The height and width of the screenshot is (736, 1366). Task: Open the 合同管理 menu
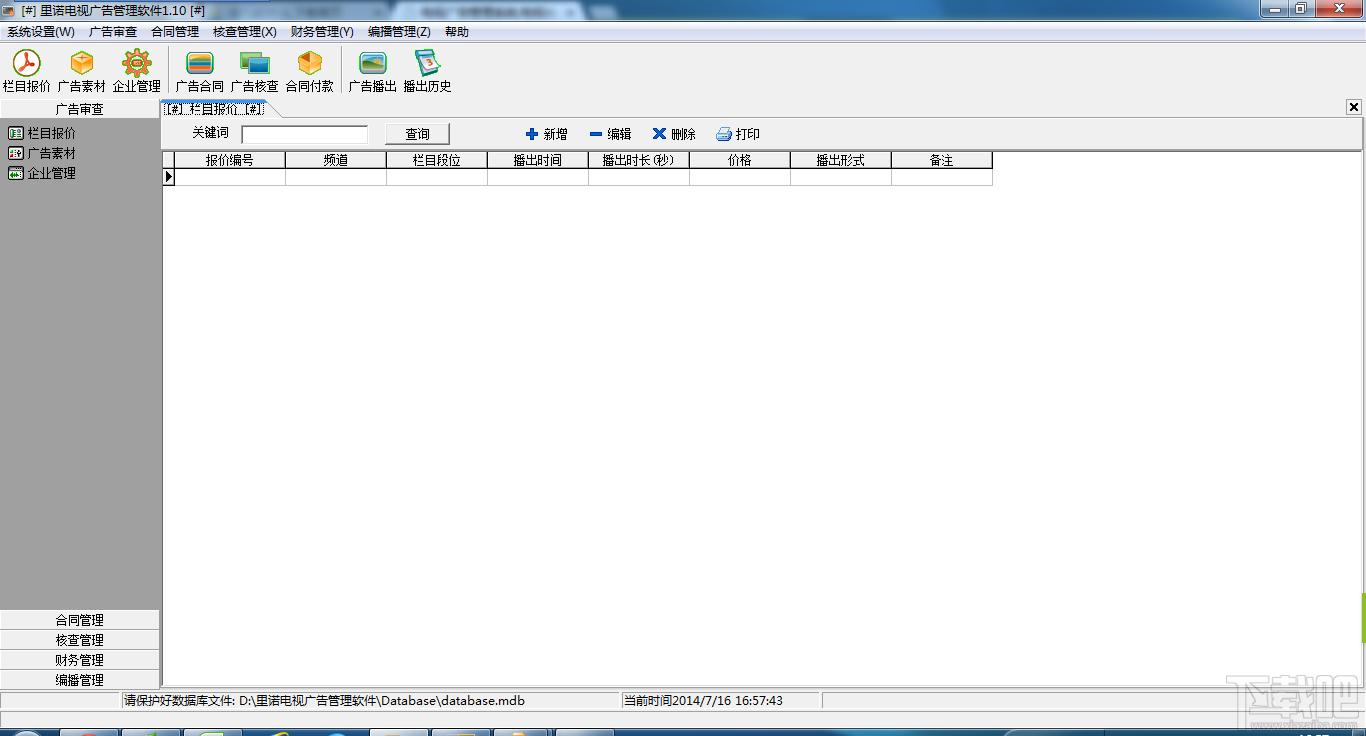[x=175, y=32]
